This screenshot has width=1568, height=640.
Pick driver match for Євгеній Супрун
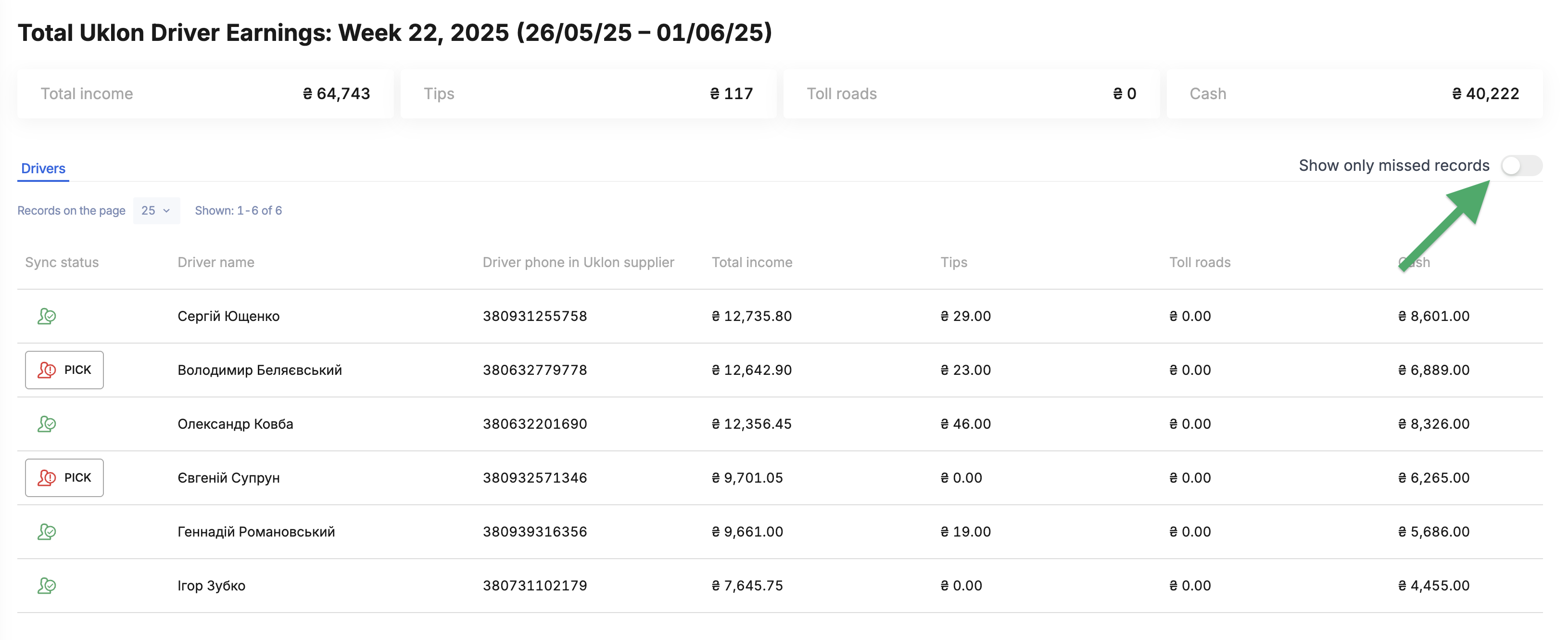coord(64,477)
